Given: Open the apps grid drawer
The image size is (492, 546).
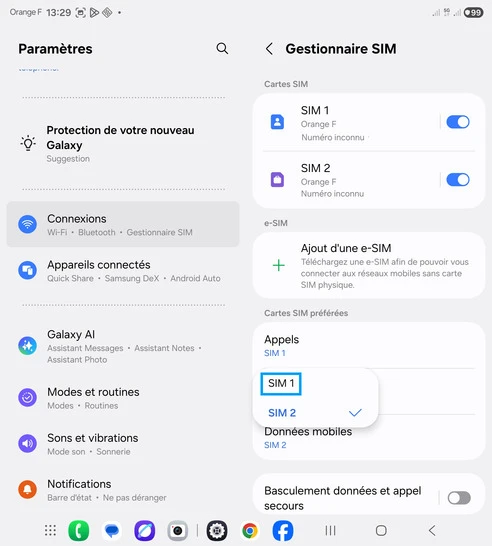Looking at the screenshot, I should (50, 530).
